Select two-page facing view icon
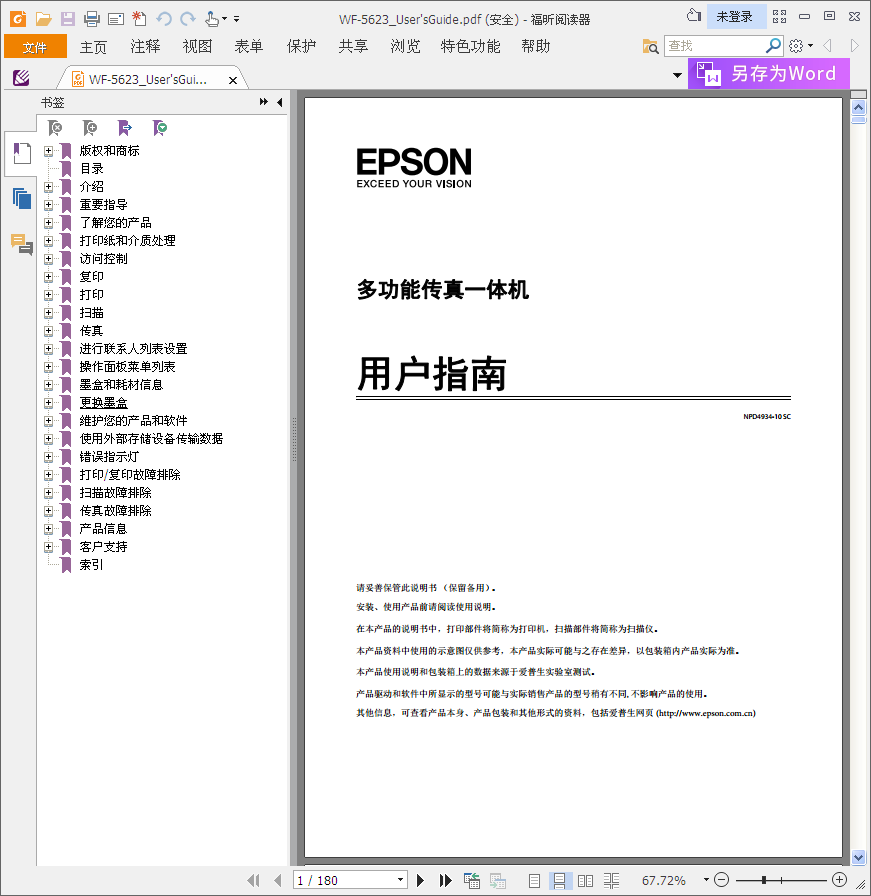This screenshot has height=896, width=871. pyautogui.click(x=585, y=881)
